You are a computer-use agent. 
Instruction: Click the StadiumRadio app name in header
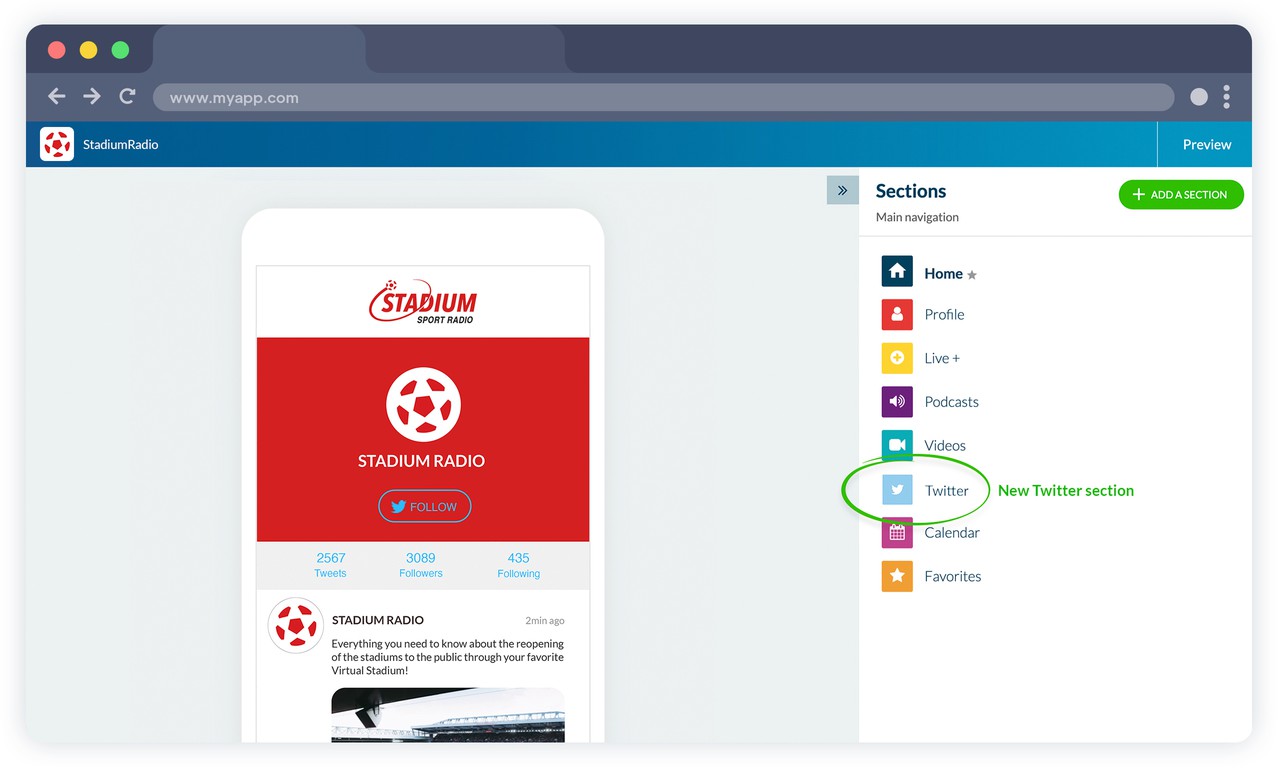point(121,144)
